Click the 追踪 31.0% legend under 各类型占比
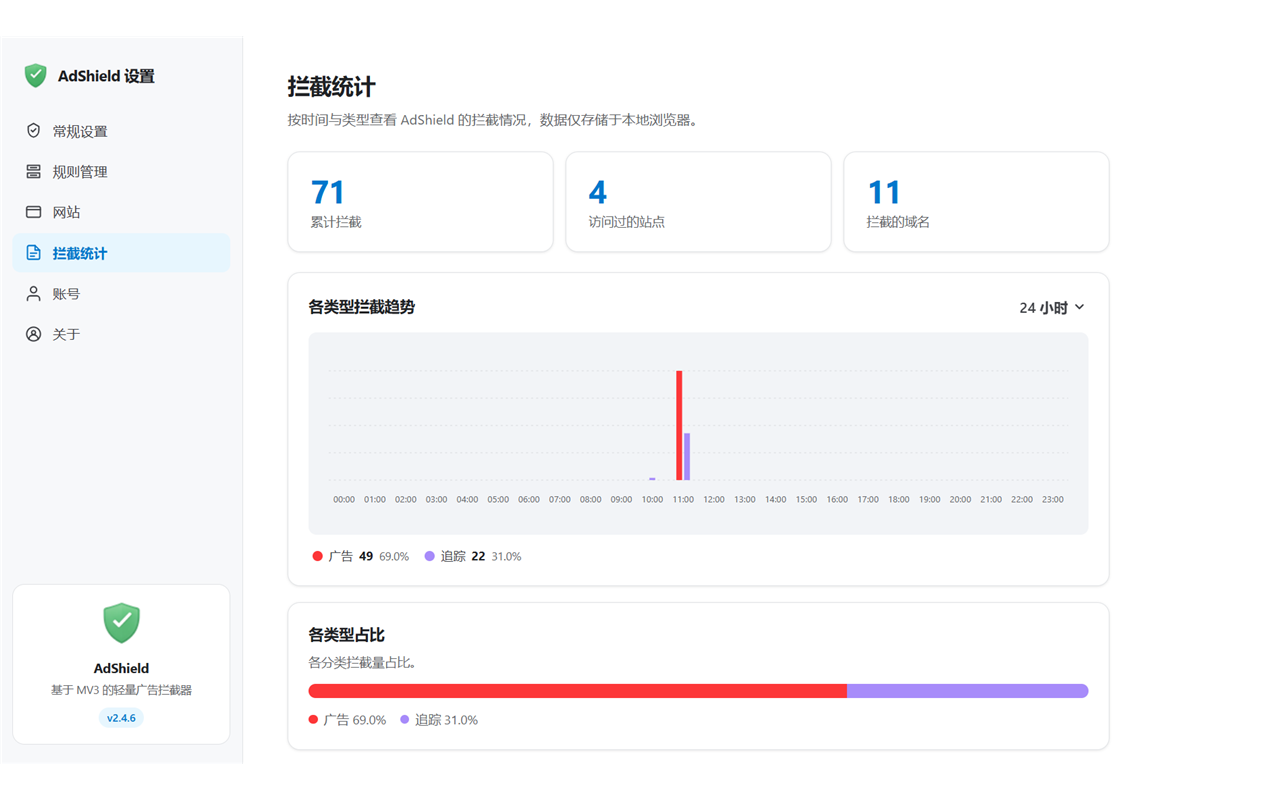1280x800 pixels. pyautogui.click(x=439, y=720)
